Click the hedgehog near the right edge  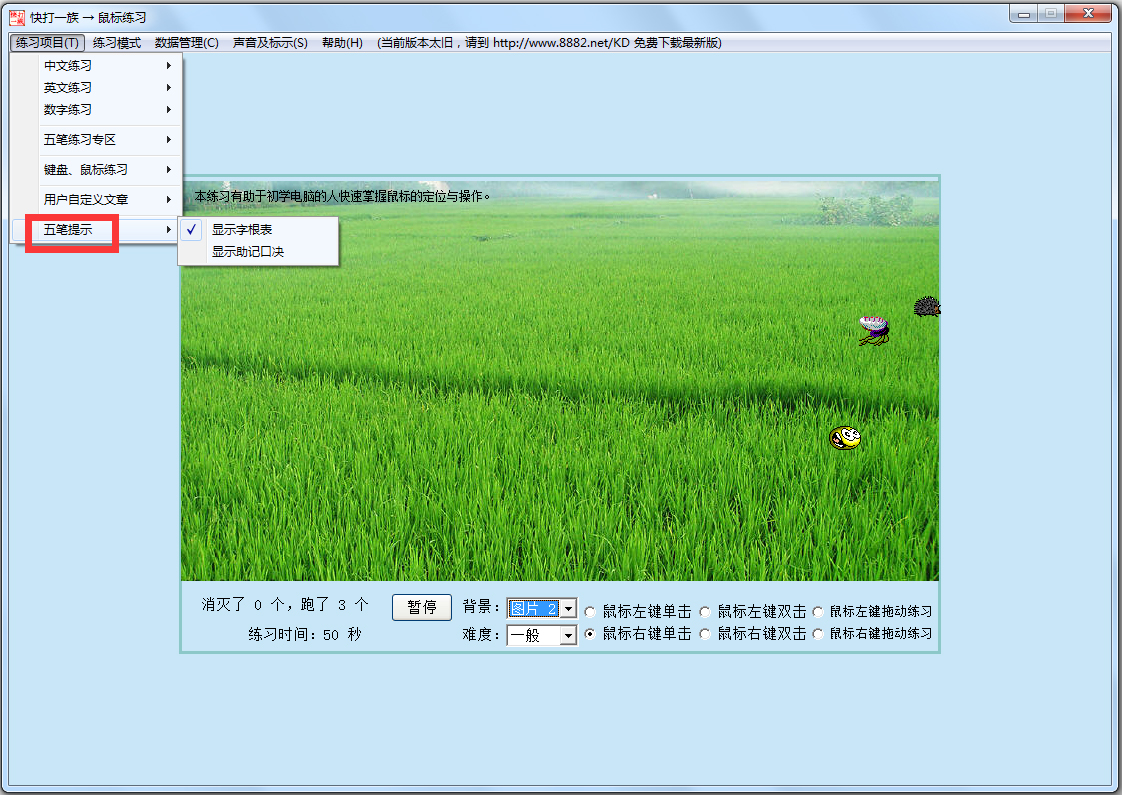(x=926, y=307)
